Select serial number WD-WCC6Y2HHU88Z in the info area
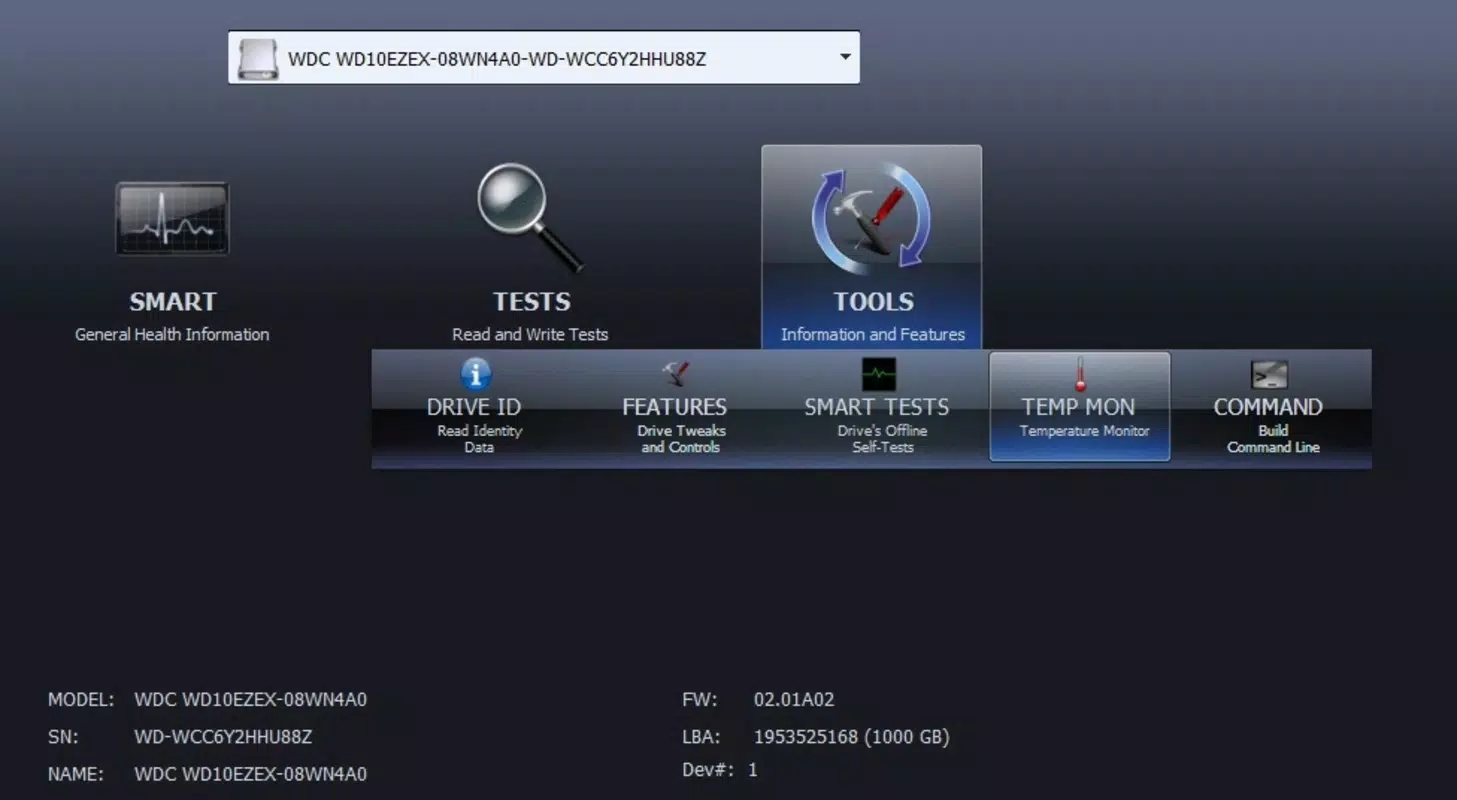Viewport: 1457px width, 800px height. [x=223, y=737]
